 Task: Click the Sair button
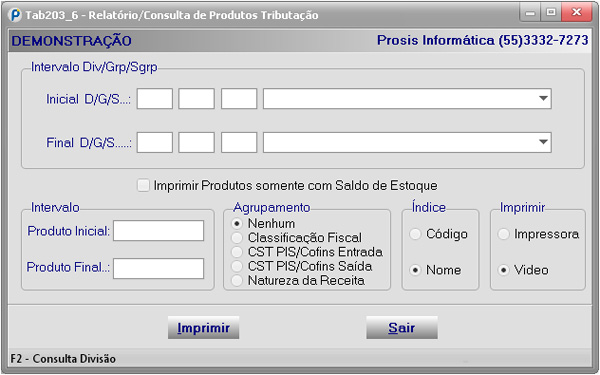point(402,328)
